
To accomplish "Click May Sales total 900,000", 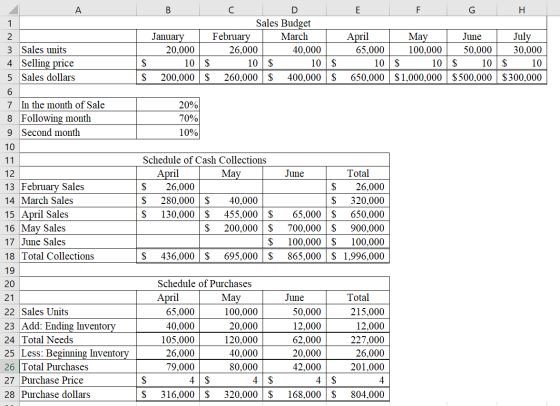I will click(x=358, y=228).
